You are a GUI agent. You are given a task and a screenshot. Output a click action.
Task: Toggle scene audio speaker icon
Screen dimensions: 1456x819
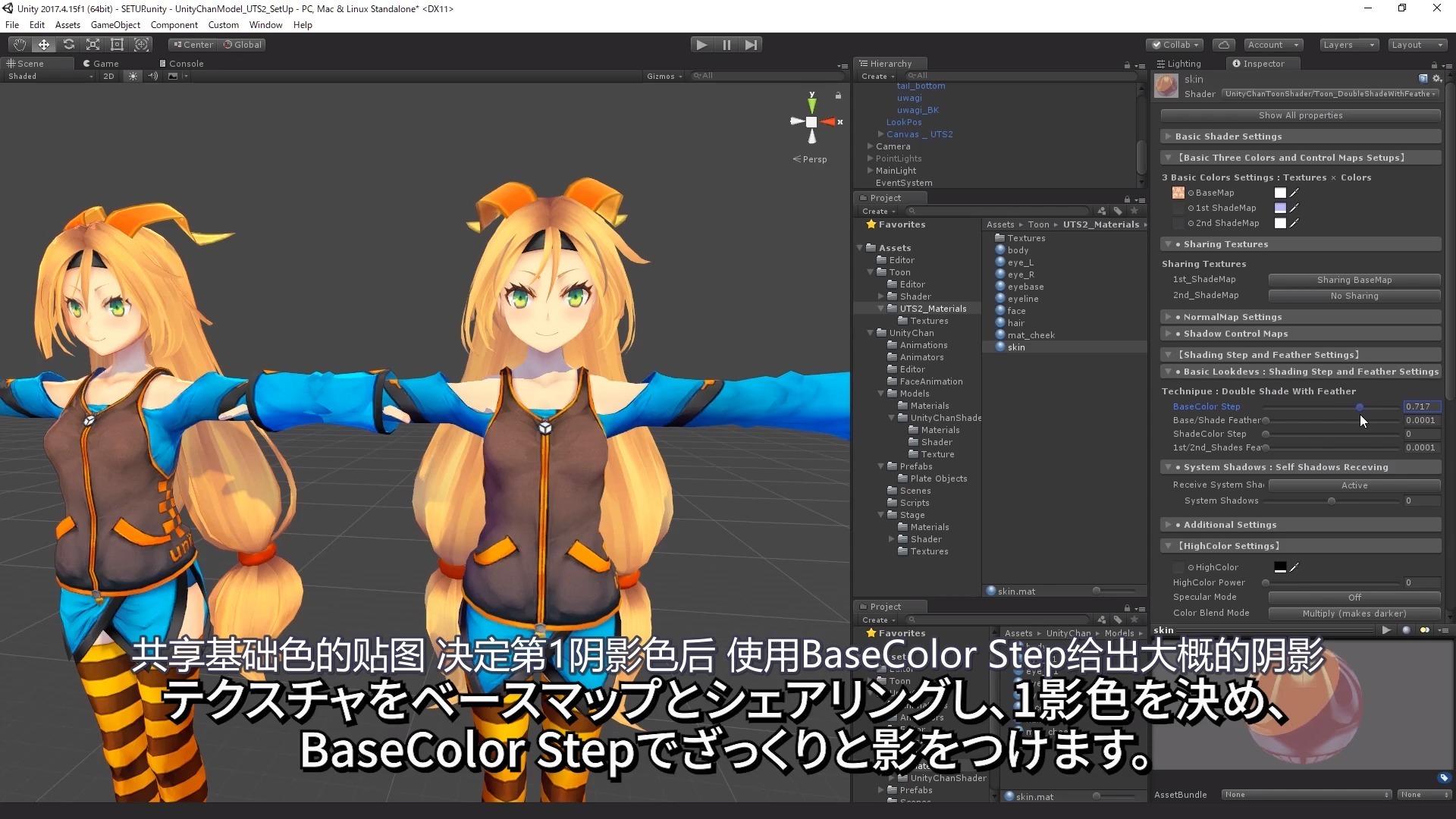coord(153,76)
